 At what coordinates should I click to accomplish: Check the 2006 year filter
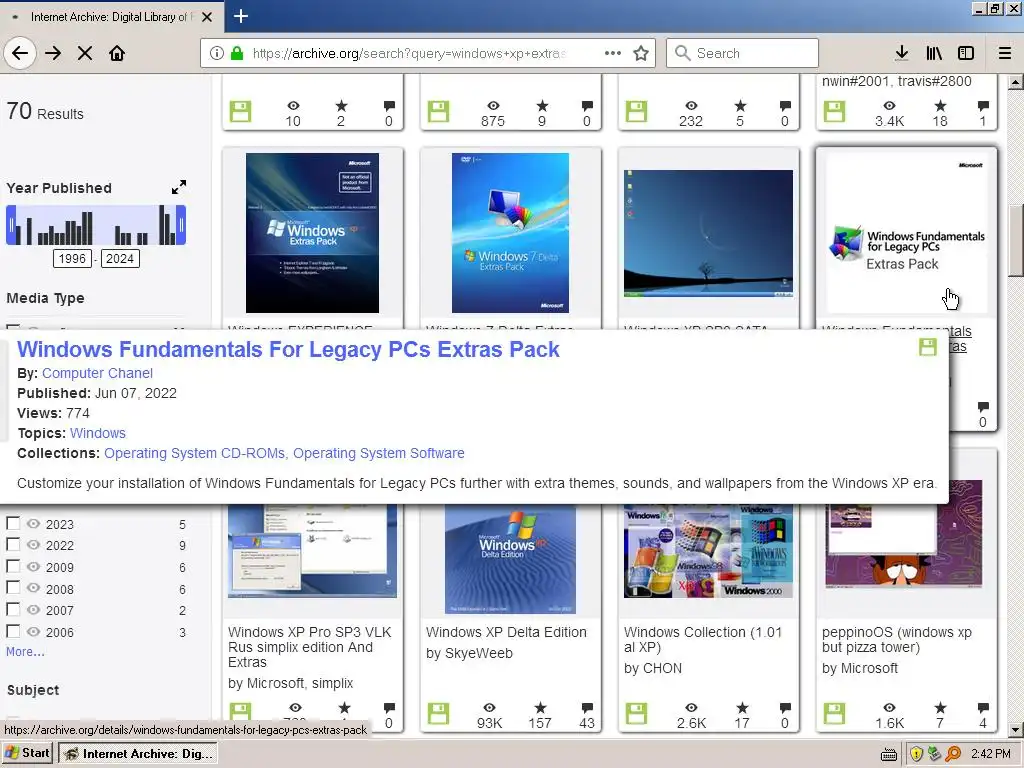[x=12, y=631]
